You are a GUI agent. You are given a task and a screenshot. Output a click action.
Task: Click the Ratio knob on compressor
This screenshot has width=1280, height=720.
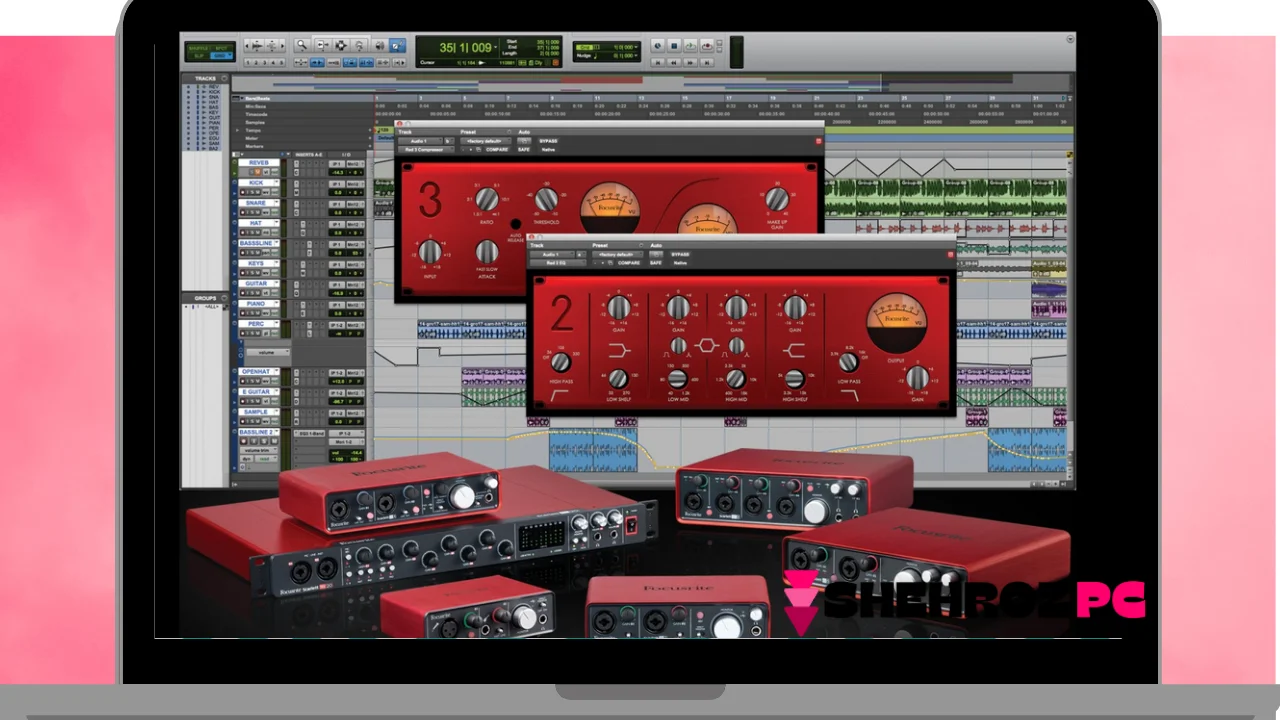487,200
